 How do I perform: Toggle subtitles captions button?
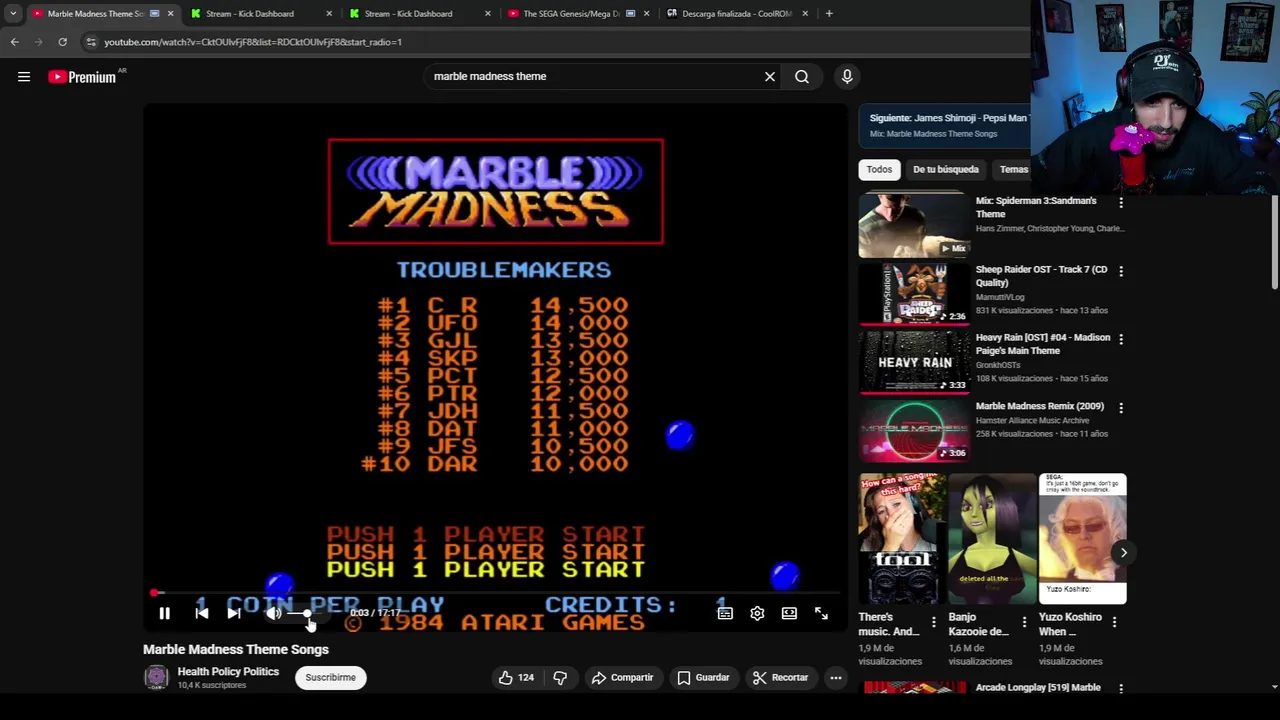725,613
